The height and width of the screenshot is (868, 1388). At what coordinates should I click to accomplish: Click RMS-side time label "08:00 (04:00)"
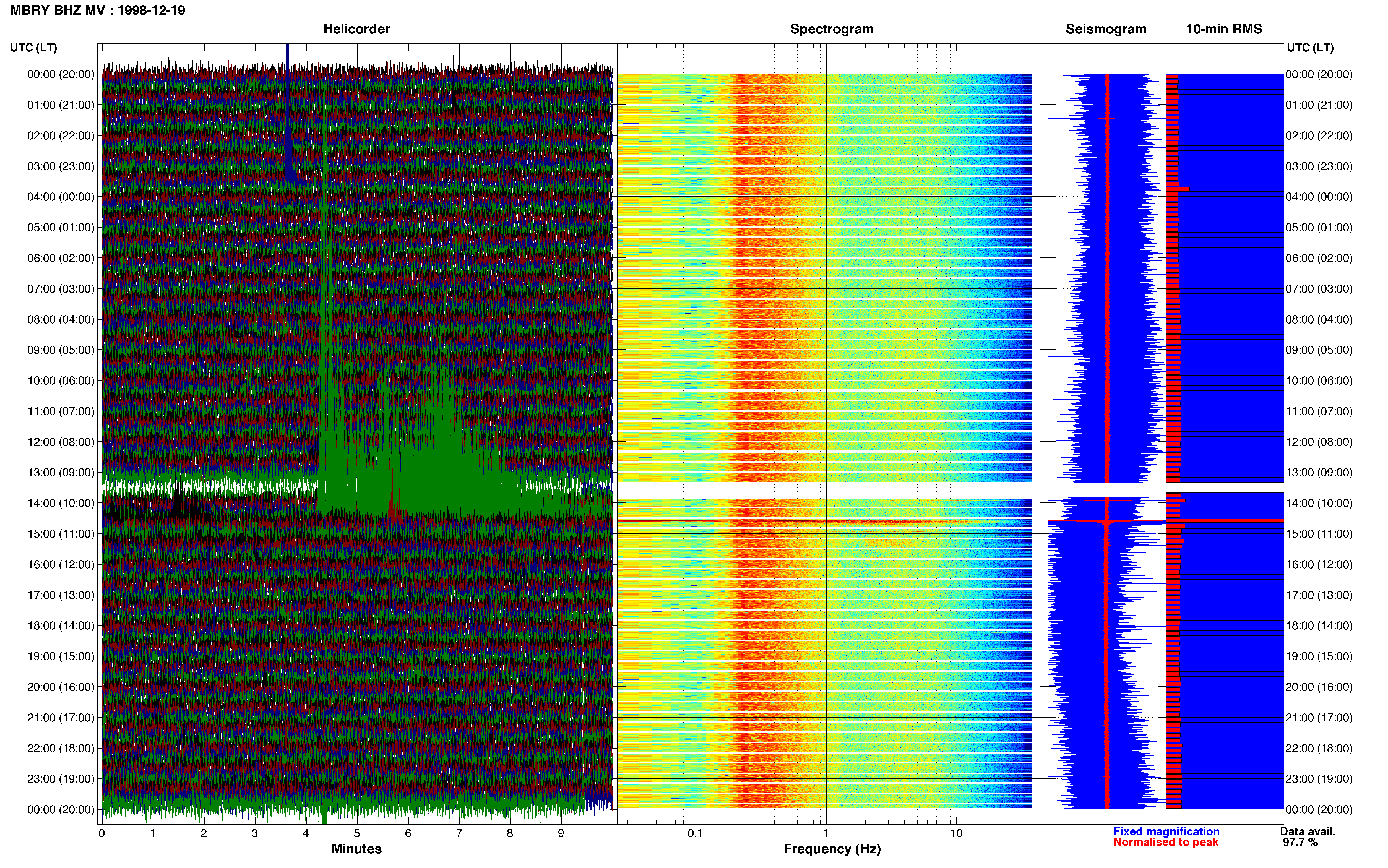click(1319, 320)
